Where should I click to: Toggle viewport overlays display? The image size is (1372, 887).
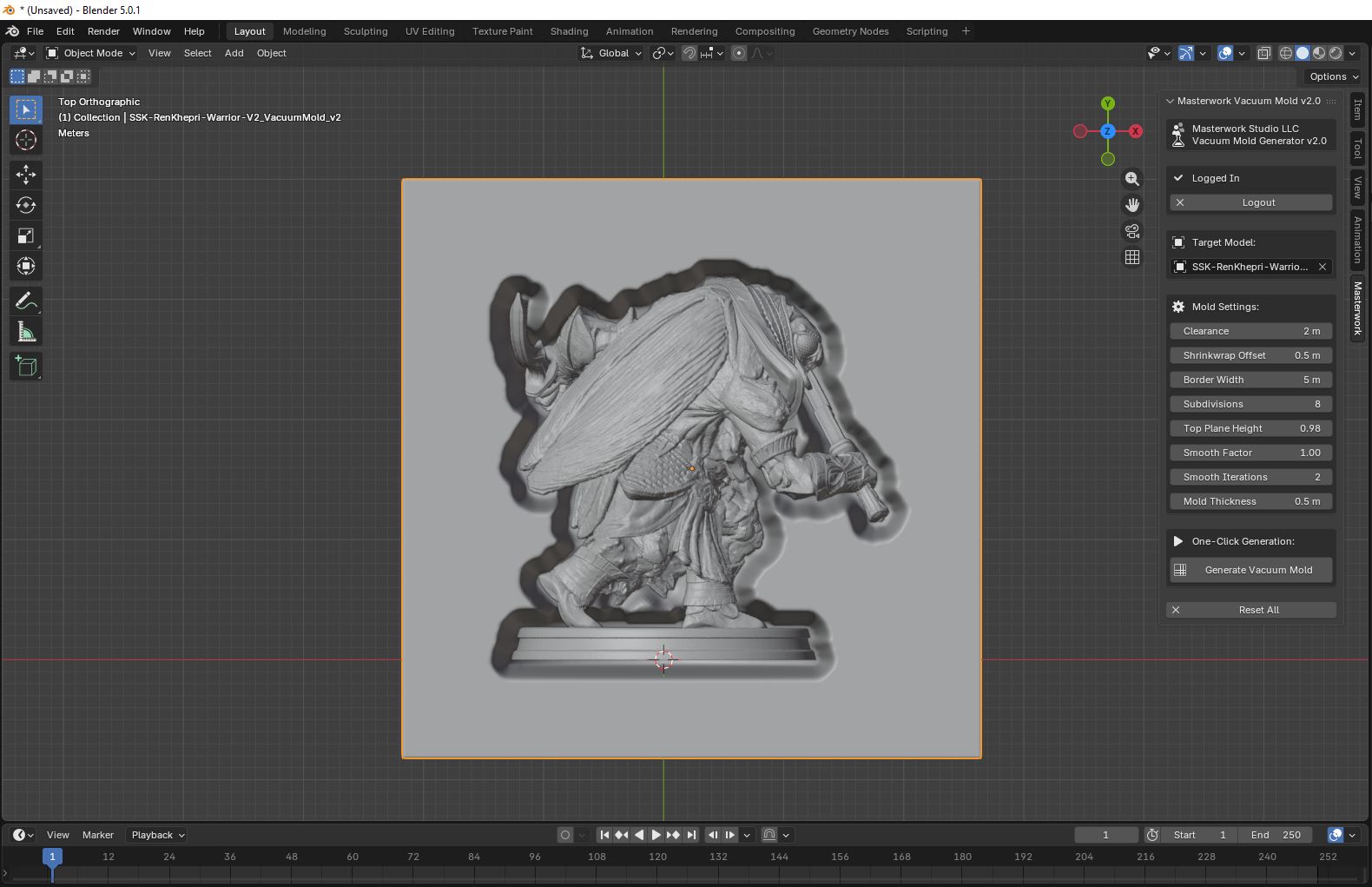(1225, 53)
